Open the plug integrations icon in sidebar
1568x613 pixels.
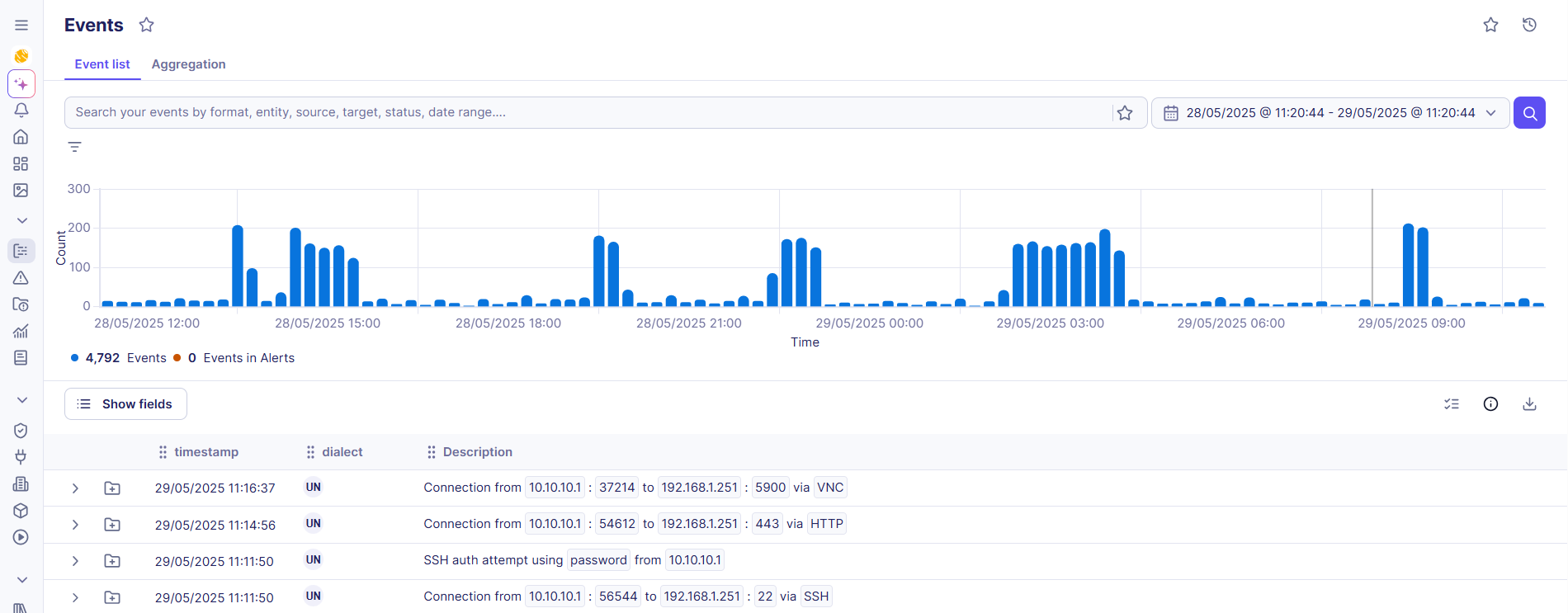coord(21,457)
